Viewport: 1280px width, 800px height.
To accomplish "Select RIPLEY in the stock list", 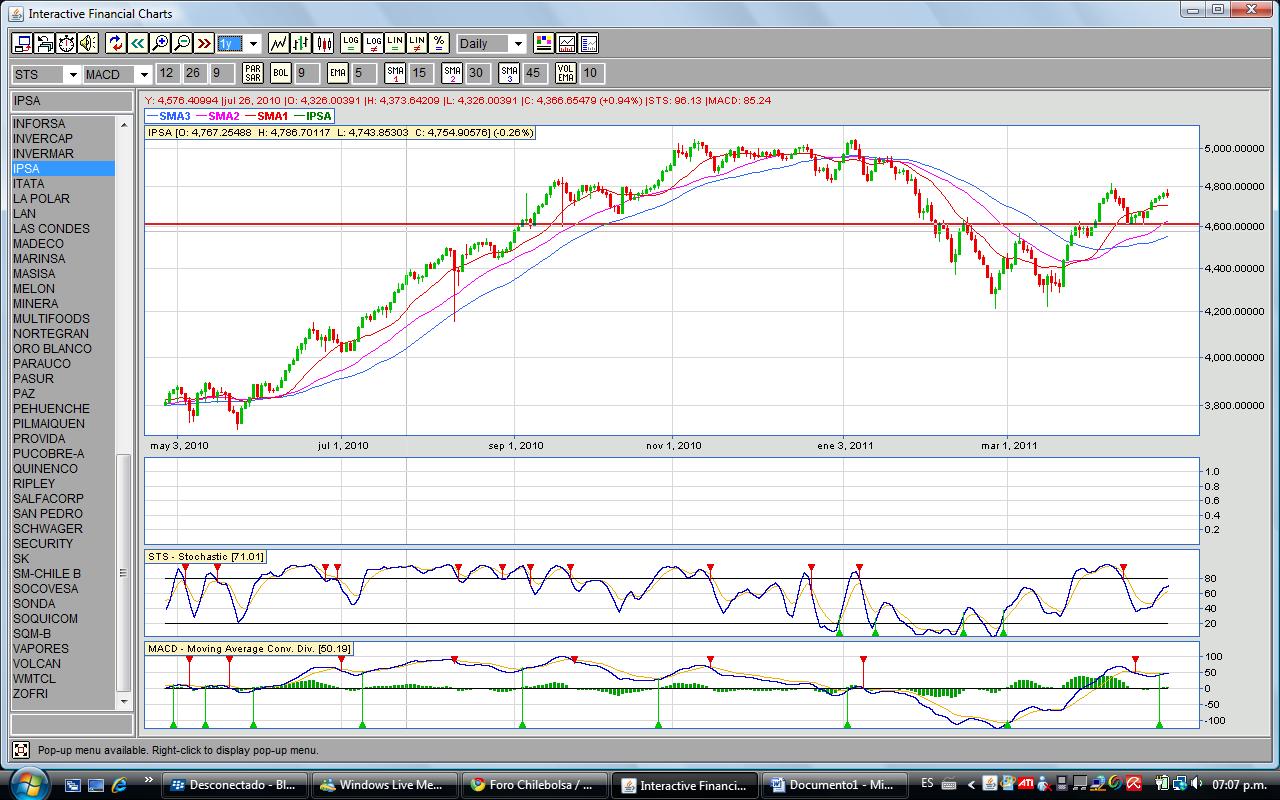I will point(63,484).
